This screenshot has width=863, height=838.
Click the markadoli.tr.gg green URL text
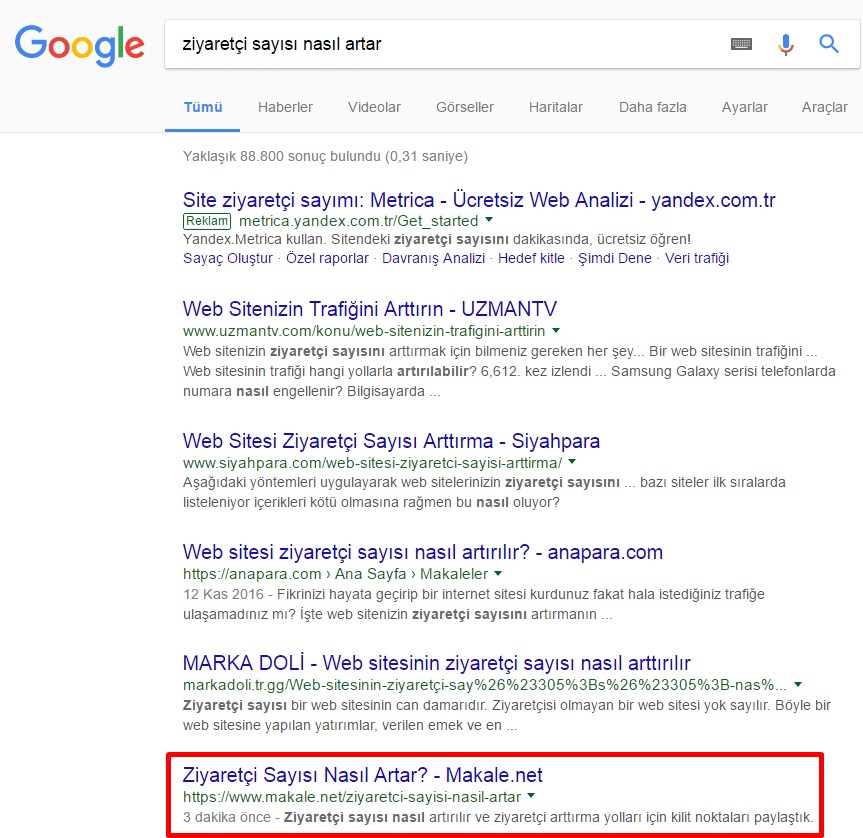pos(485,685)
